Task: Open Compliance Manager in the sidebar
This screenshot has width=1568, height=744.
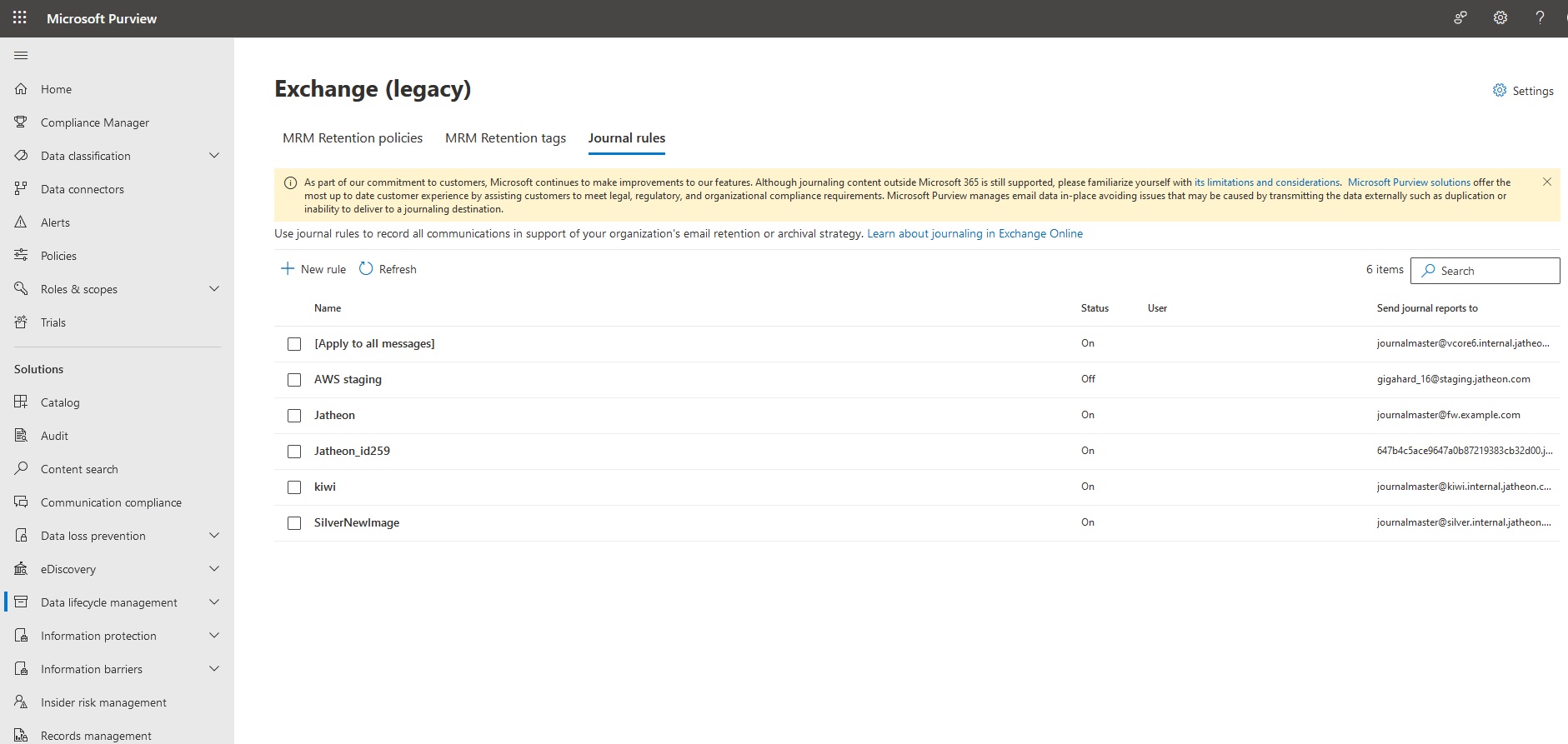Action: coord(95,122)
